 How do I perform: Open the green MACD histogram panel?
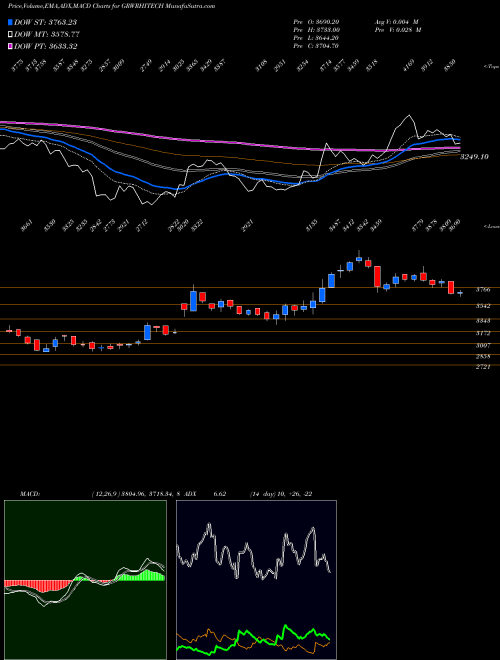click(x=85, y=580)
